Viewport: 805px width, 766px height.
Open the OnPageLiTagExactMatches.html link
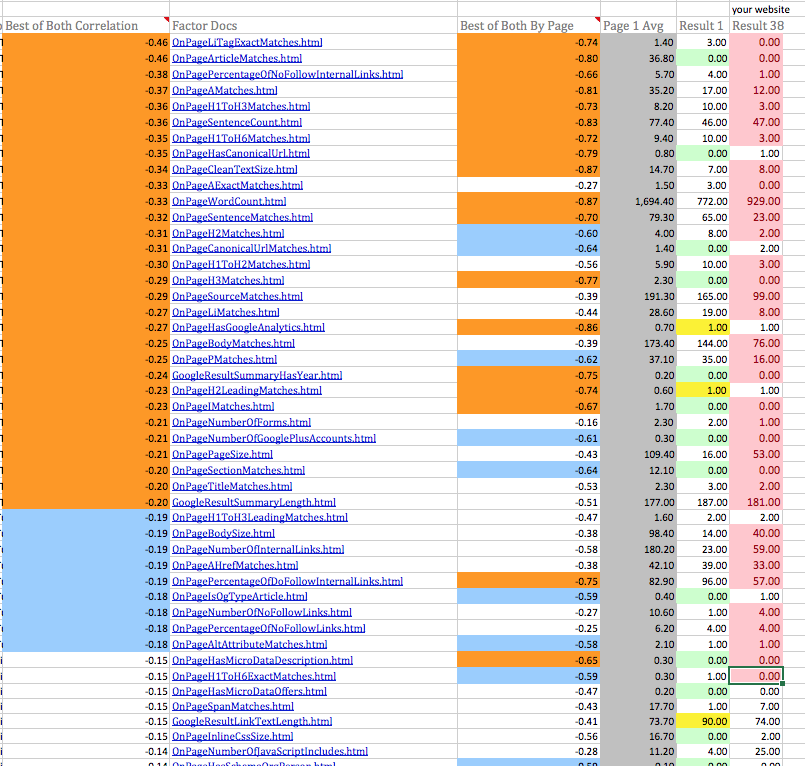tap(247, 43)
